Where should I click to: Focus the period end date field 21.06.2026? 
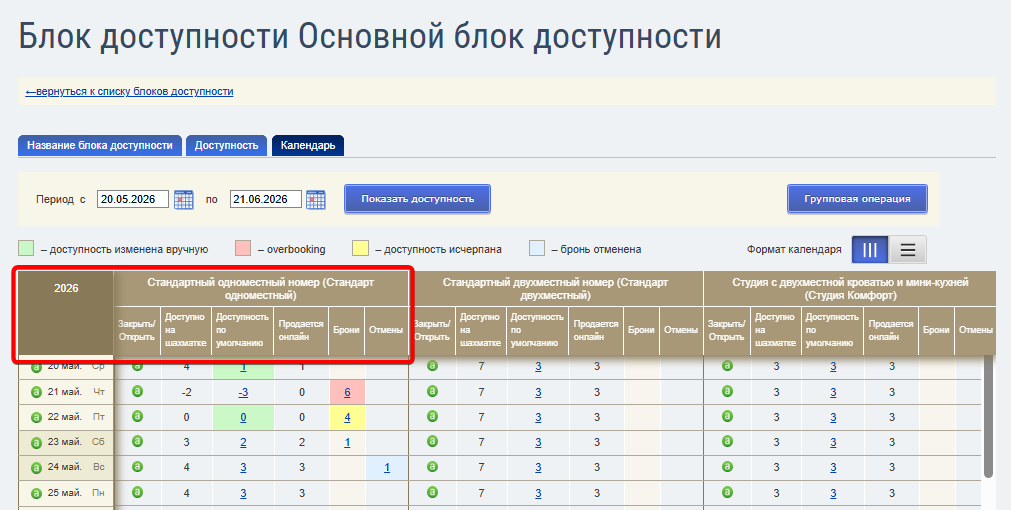tap(266, 199)
